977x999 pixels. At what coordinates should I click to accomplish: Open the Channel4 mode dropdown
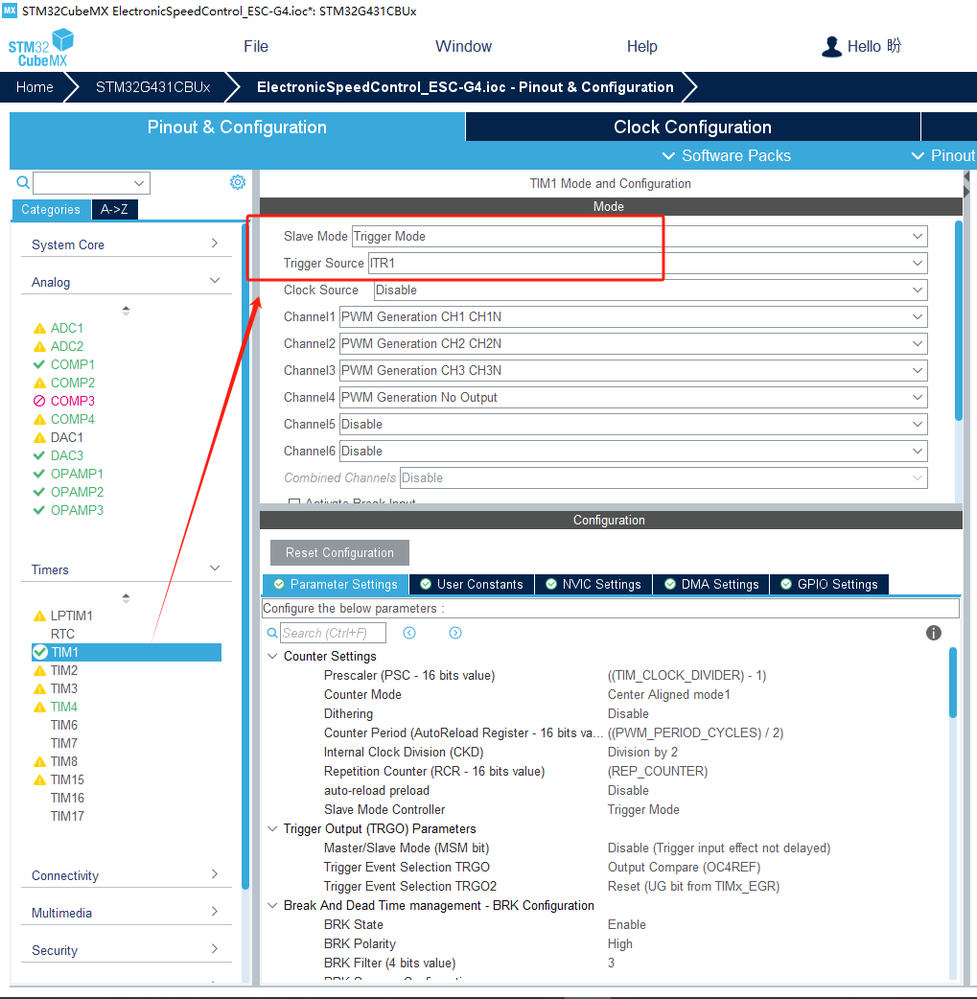click(x=633, y=397)
